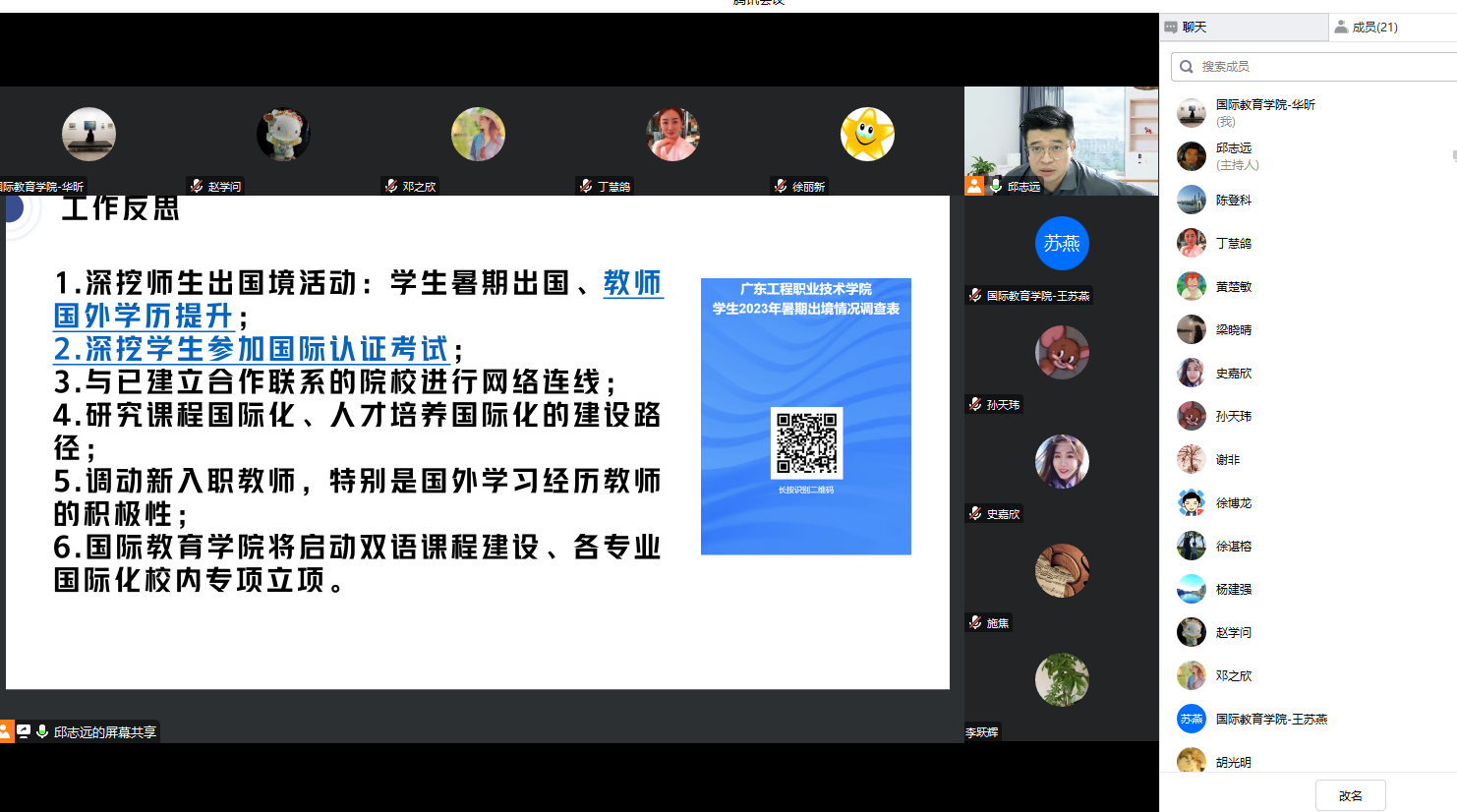Click the muted mic icon next to 史嘉欣

pyautogui.click(x=975, y=513)
